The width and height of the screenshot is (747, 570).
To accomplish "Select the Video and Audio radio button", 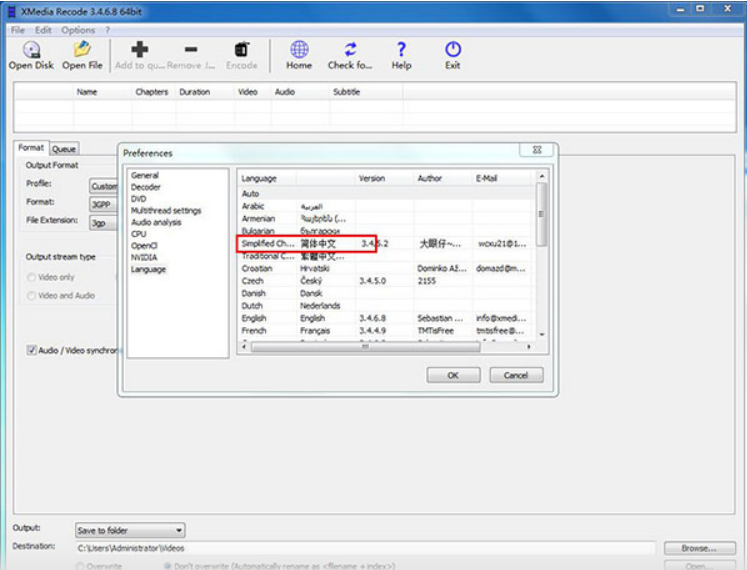I will click(x=32, y=295).
